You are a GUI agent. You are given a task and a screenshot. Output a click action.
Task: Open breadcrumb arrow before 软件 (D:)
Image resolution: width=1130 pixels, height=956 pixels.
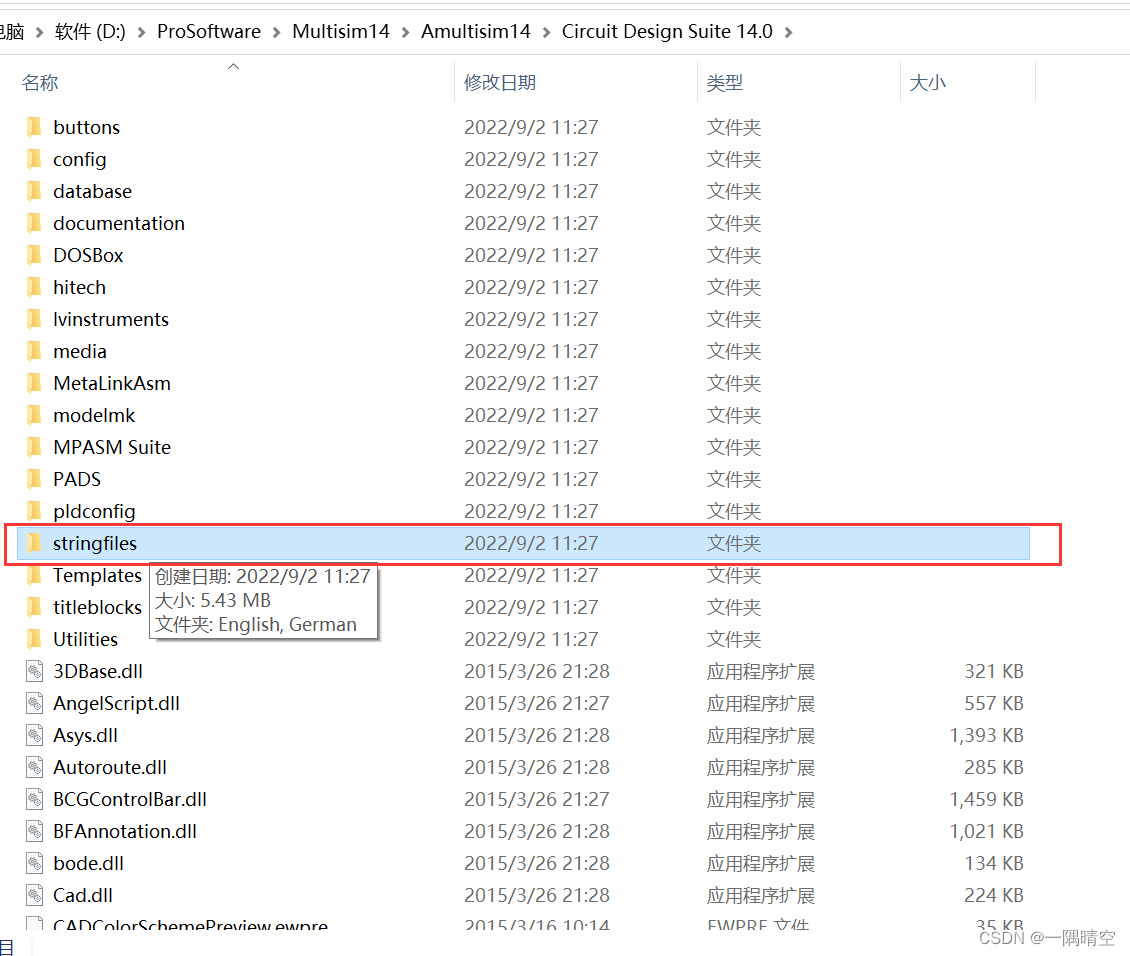click(x=39, y=32)
